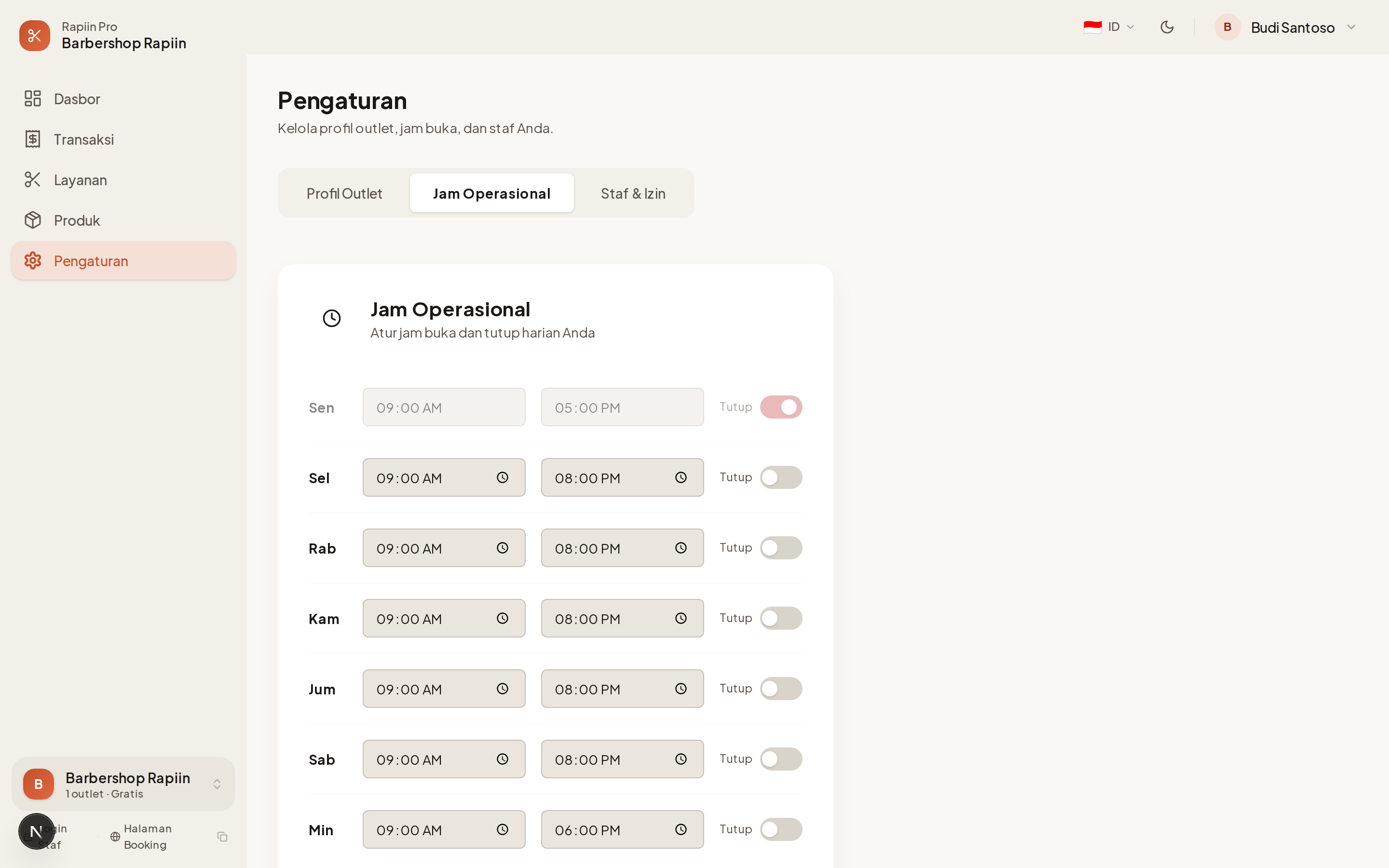Click the Transaksi receipt icon
1389x868 pixels.
pyautogui.click(x=33, y=139)
